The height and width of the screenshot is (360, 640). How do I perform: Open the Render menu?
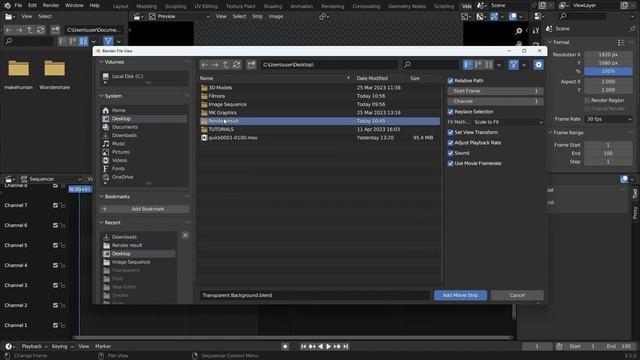click(x=51, y=5)
